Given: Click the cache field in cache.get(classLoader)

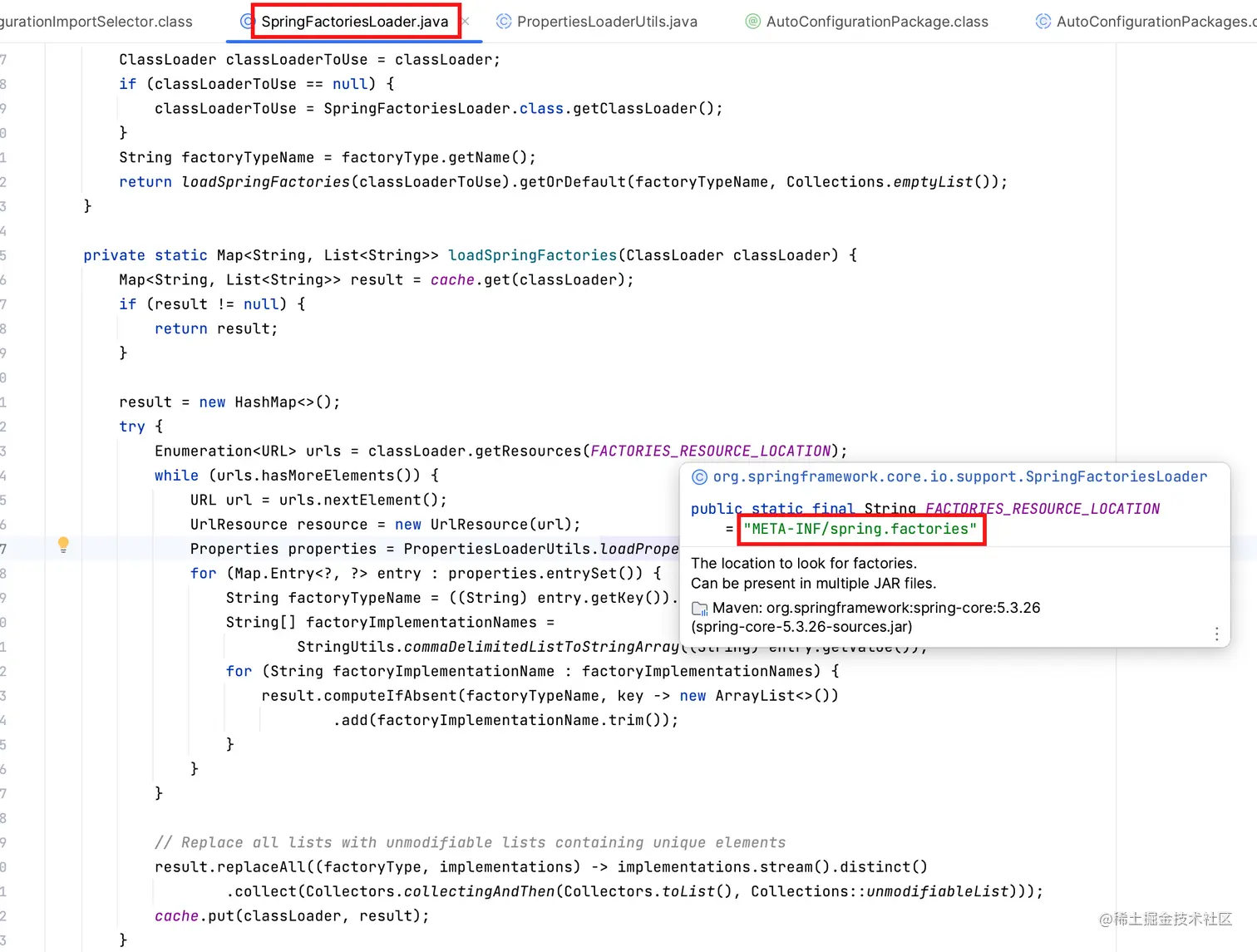Looking at the screenshot, I should tap(452, 280).
